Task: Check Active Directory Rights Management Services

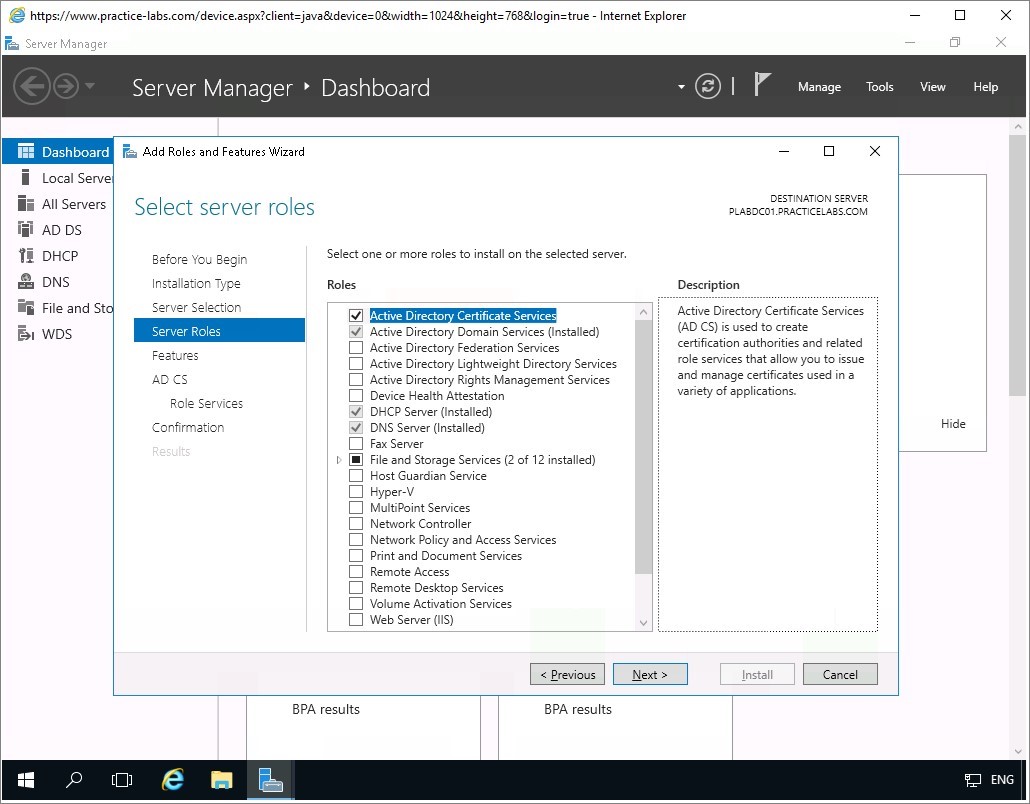Action: click(x=356, y=380)
